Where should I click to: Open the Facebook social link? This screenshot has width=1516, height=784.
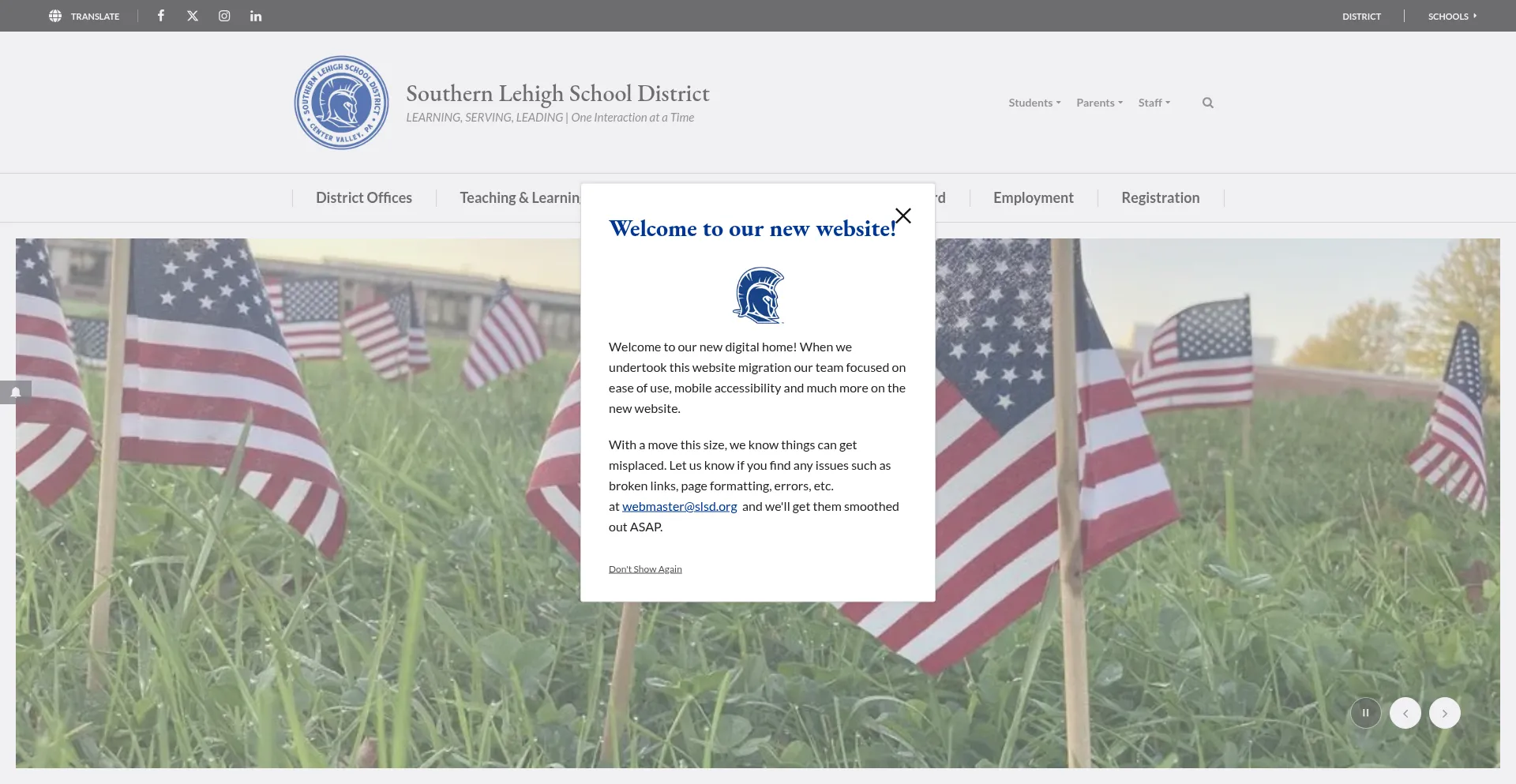pyautogui.click(x=161, y=16)
